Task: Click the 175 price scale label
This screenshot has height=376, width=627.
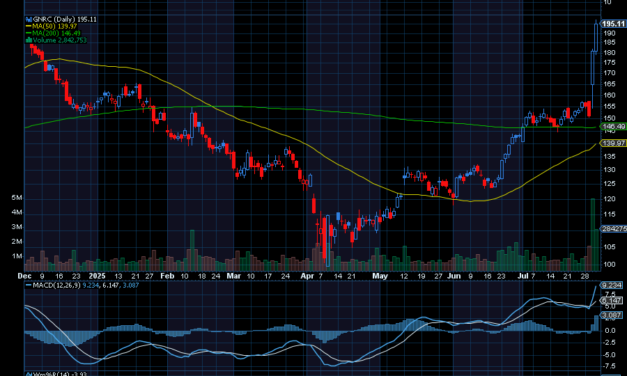Action: pyautogui.click(x=609, y=63)
